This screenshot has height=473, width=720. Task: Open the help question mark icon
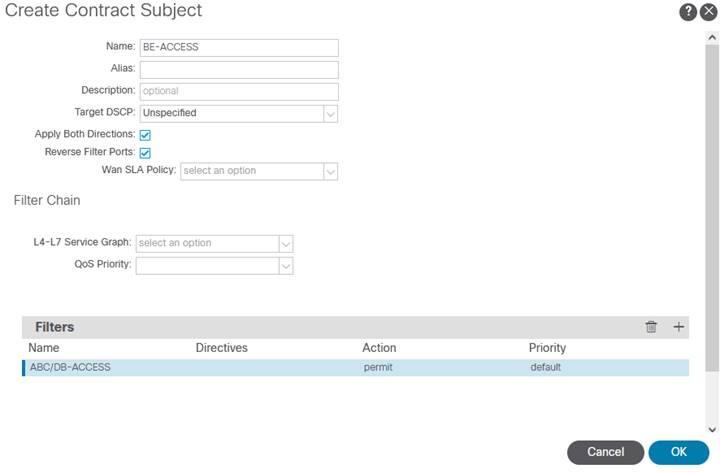pyautogui.click(x=688, y=12)
